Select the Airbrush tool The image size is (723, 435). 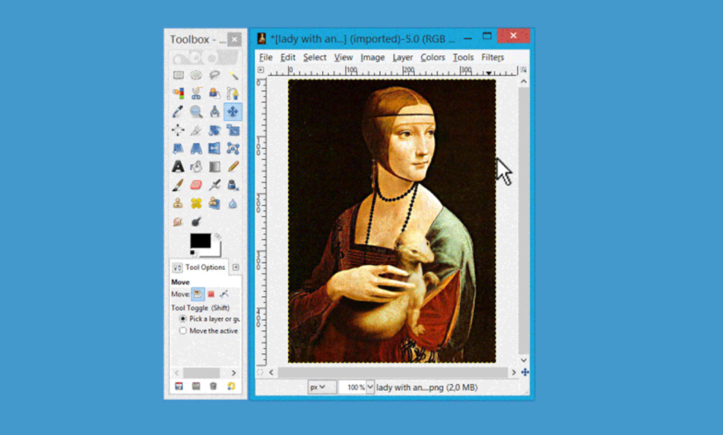coord(214,185)
